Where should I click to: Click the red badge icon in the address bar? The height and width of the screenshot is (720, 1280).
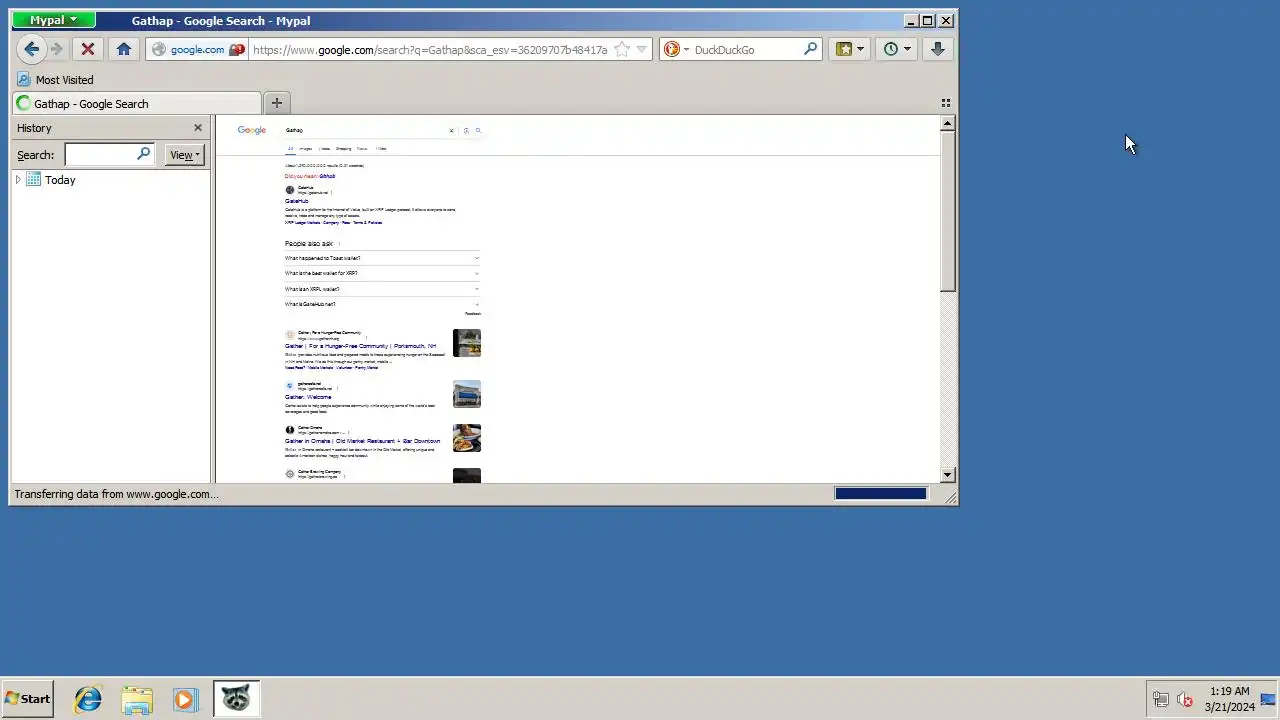[237, 50]
